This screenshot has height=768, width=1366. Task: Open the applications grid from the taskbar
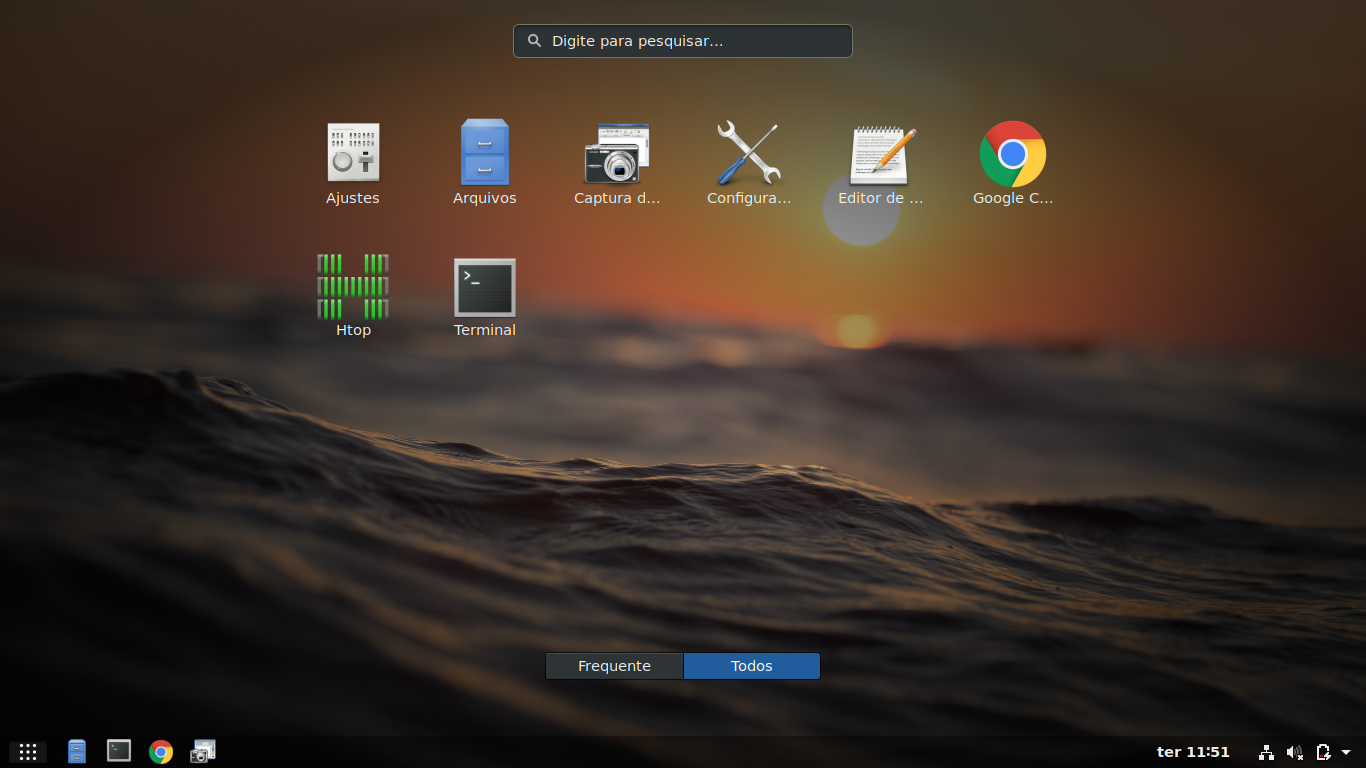click(x=27, y=751)
